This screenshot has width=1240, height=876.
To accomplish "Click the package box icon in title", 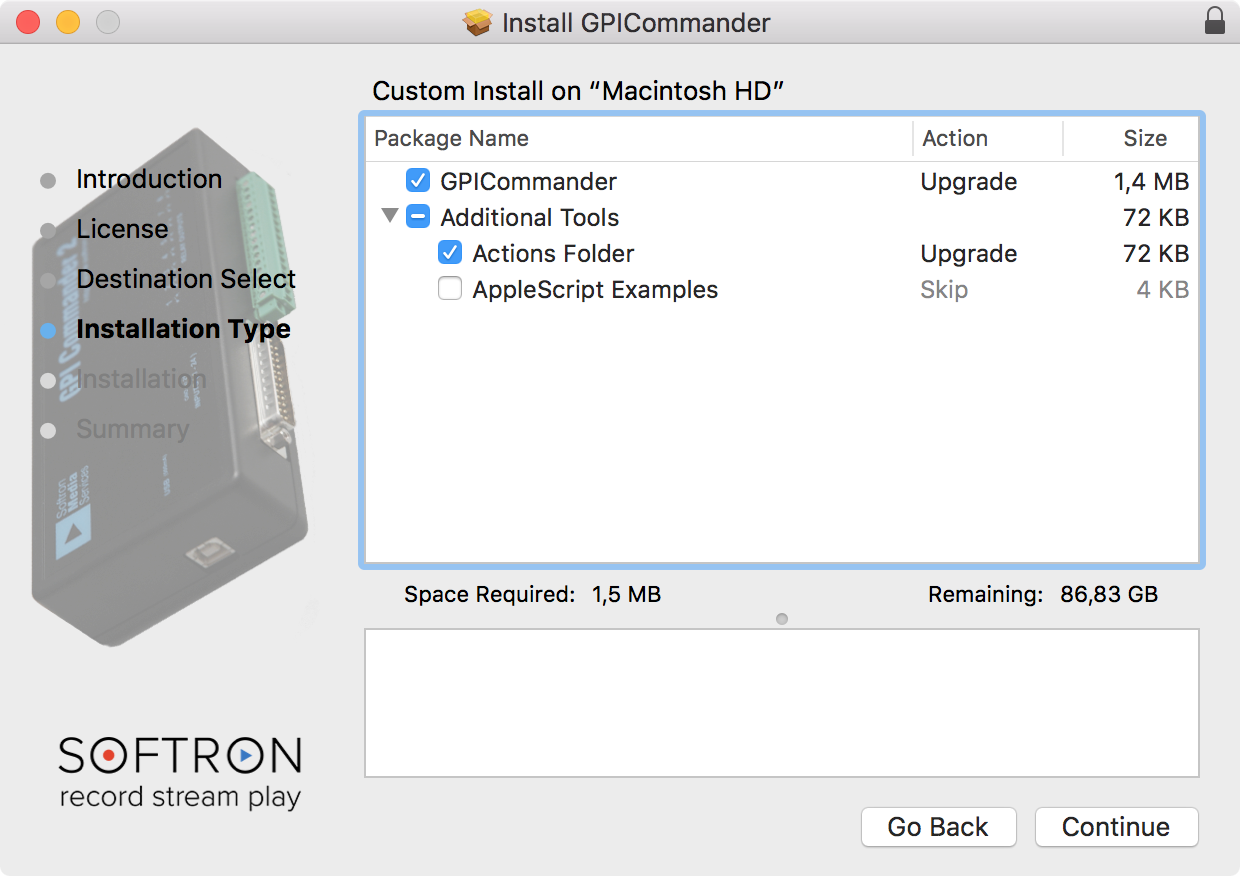I will click(x=478, y=22).
